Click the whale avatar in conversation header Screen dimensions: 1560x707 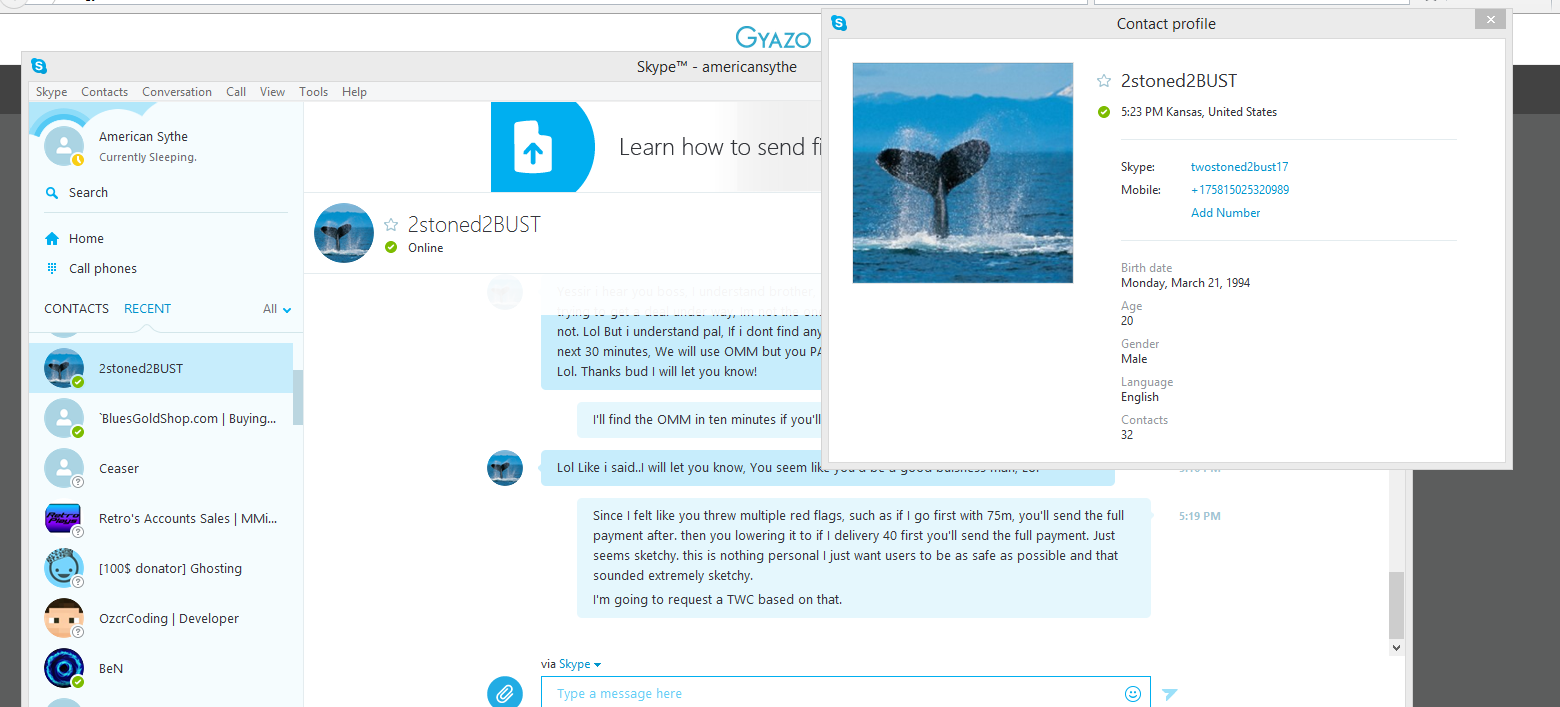click(344, 233)
